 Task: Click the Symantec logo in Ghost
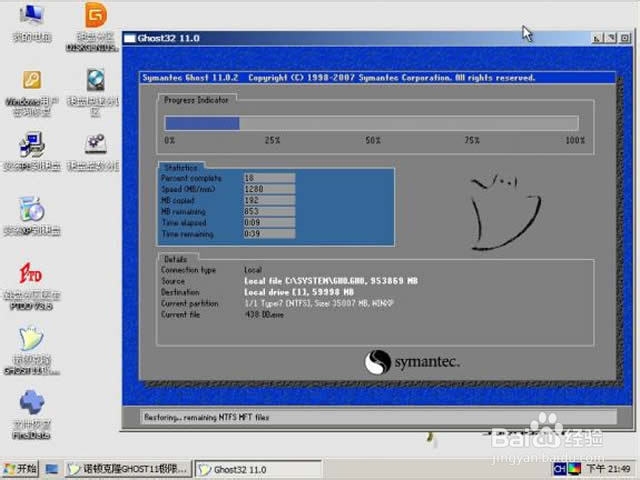[x=412, y=362]
